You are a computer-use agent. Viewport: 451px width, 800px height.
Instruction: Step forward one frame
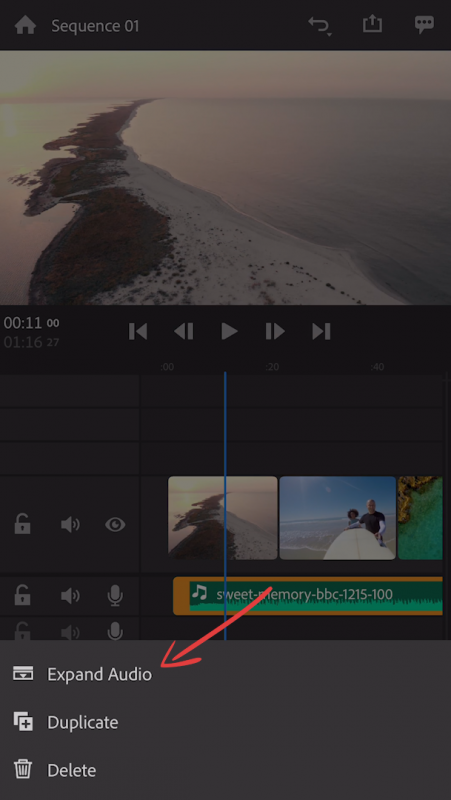click(x=275, y=332)
